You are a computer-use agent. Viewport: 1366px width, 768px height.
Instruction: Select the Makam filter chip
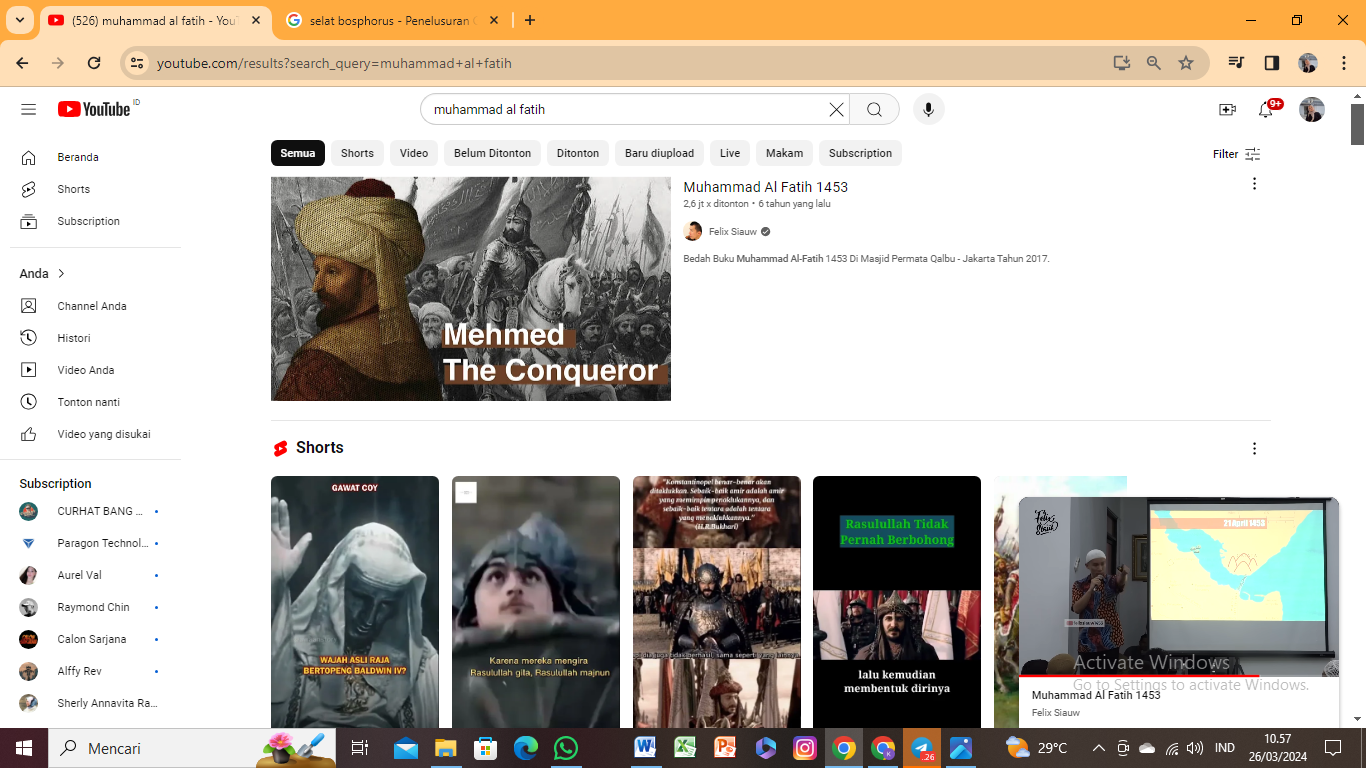click(785, 153)
